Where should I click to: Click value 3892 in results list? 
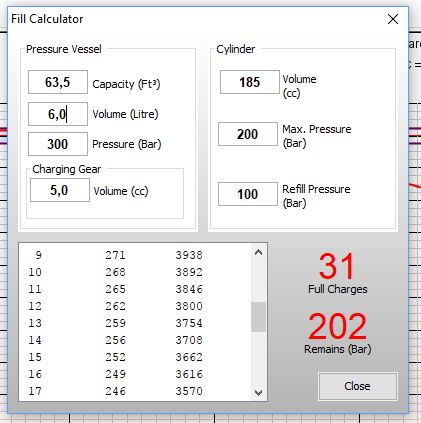(189, 272)
